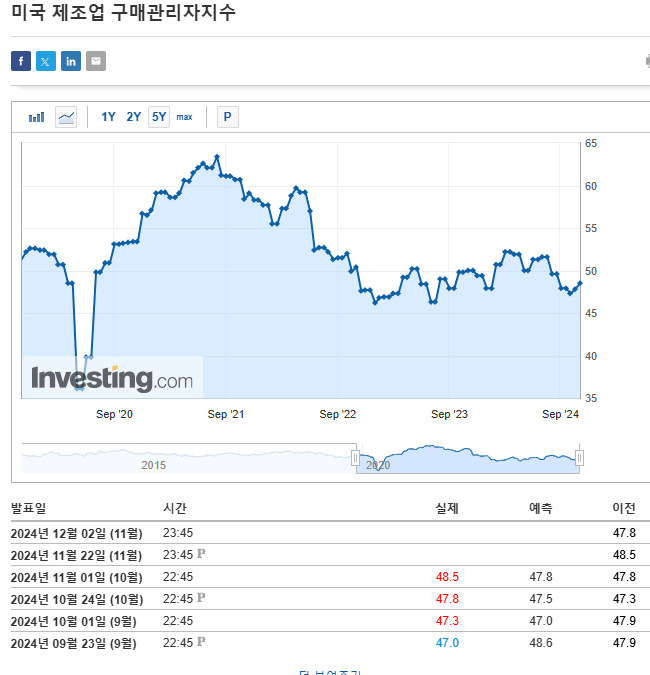
Task: Switch chart to bar chart view
Action: point(37,117)
